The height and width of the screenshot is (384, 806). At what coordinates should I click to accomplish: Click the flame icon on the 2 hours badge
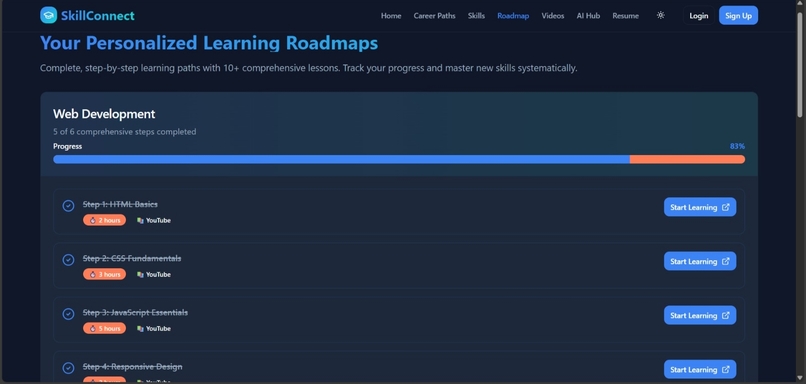(x=93, y=220)
